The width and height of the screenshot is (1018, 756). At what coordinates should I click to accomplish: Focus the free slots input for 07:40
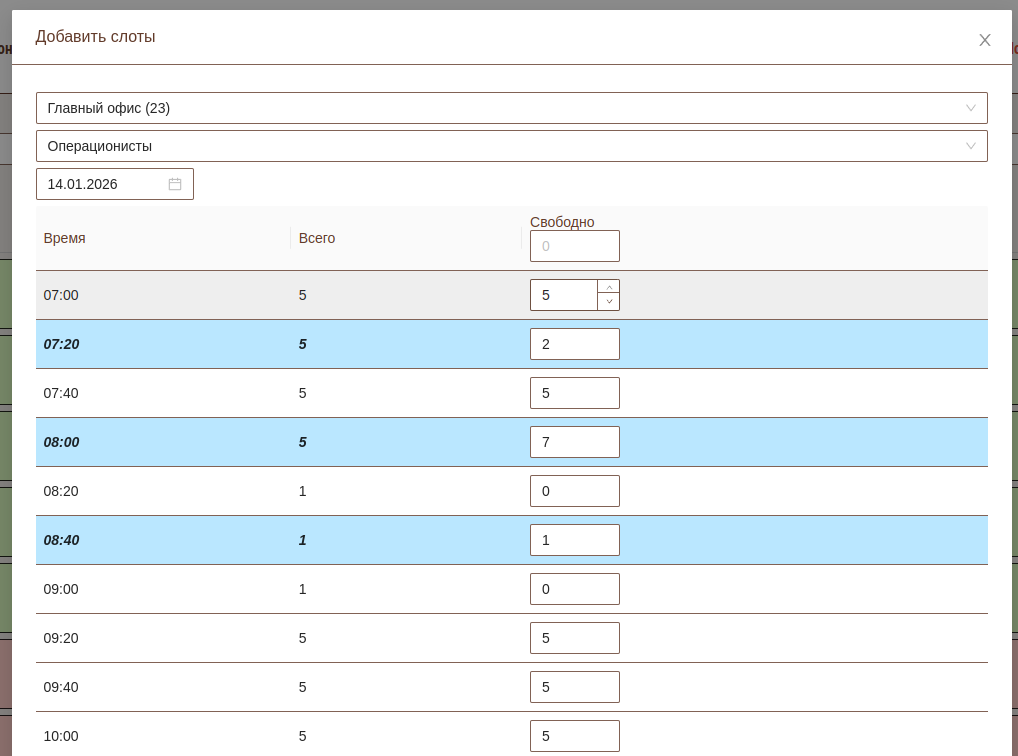click(x=574, y=393)
